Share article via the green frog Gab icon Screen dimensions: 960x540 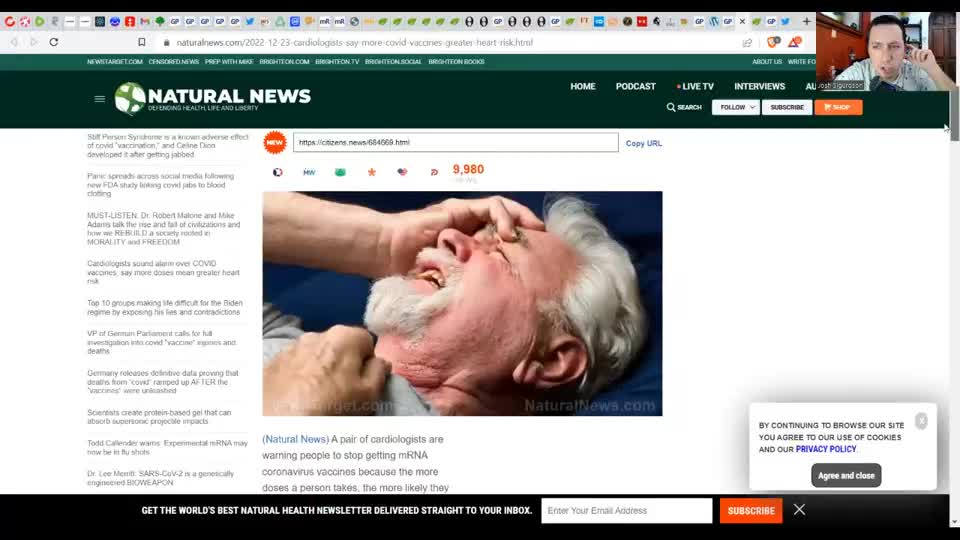click(x=340, y=172)
